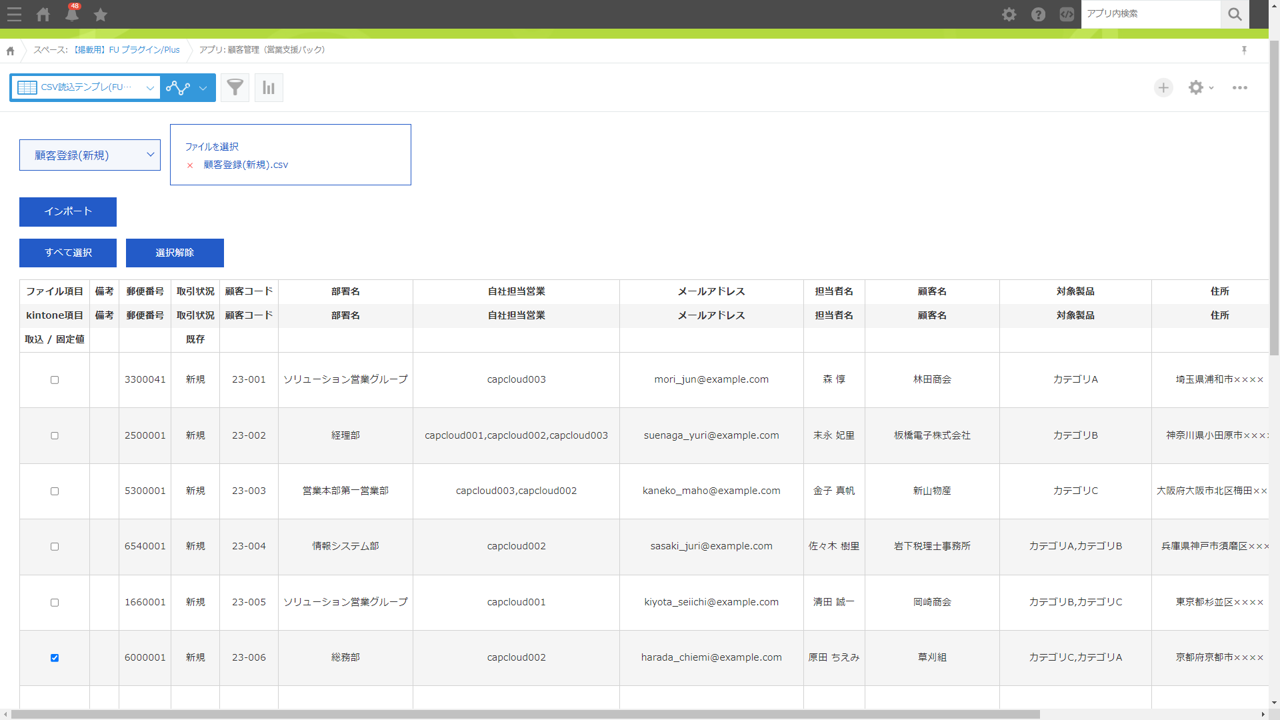Screen dimensions: 1280x720
Task: Select email kaneko_maho@example.com cell
Action: [x=711, y=491]
